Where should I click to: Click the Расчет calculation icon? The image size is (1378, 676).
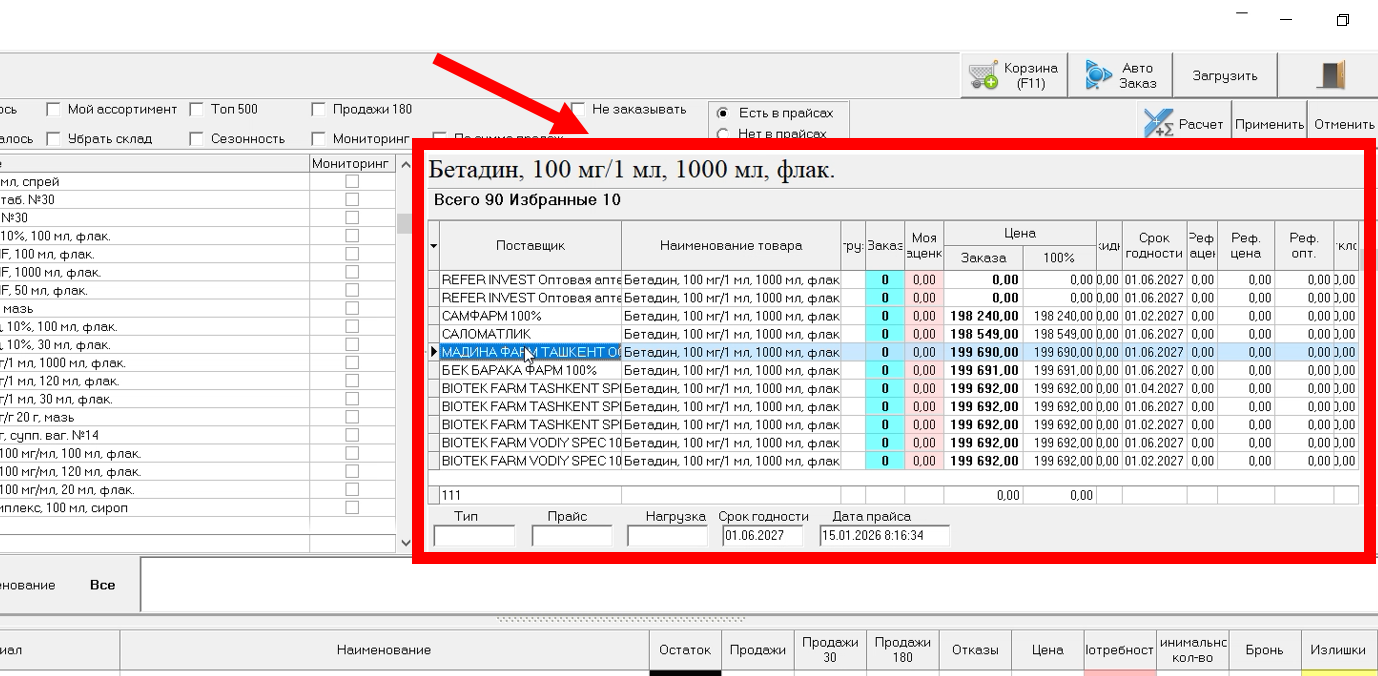(x=1158, y=124)
